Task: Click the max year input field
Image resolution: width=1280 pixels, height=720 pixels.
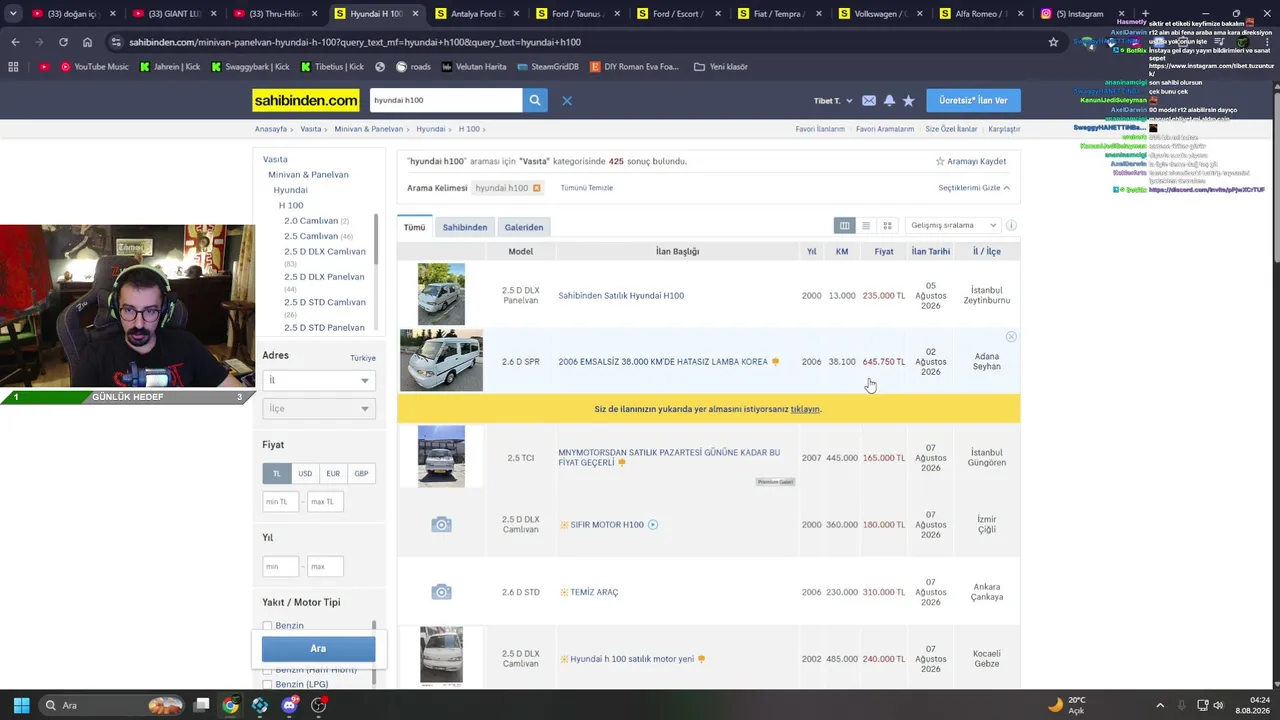Action: tap(325, 566)
